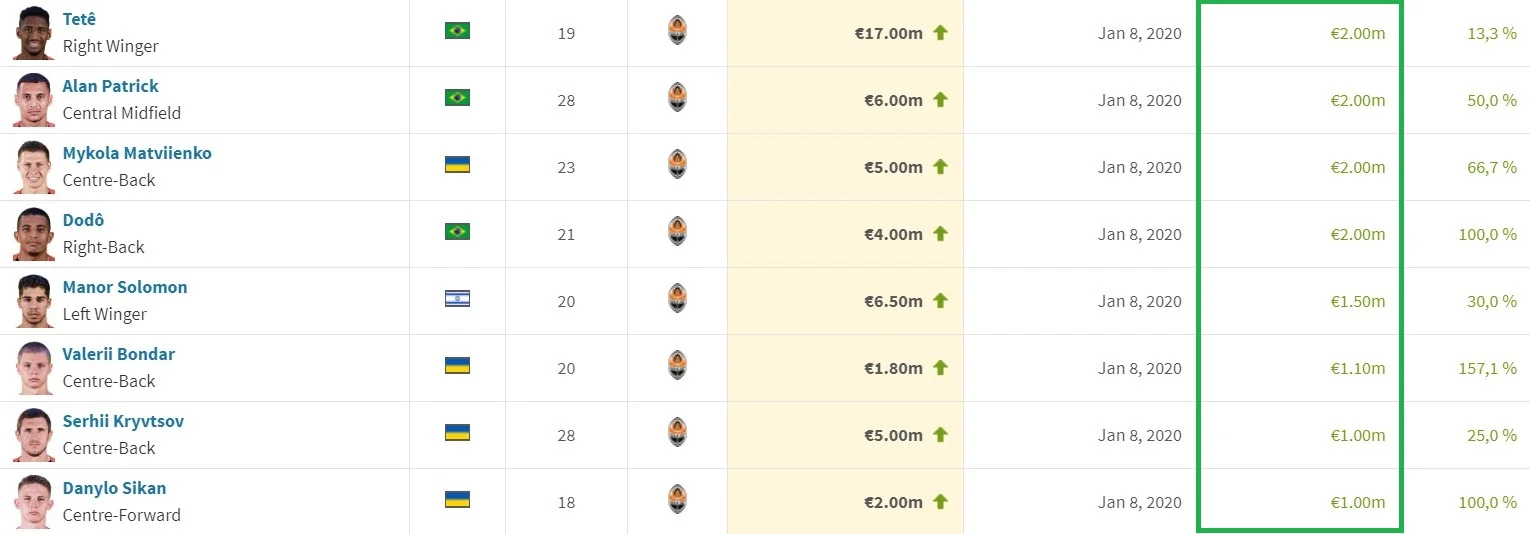Click the green up arrow beside €17.00m

pos(940,33)
